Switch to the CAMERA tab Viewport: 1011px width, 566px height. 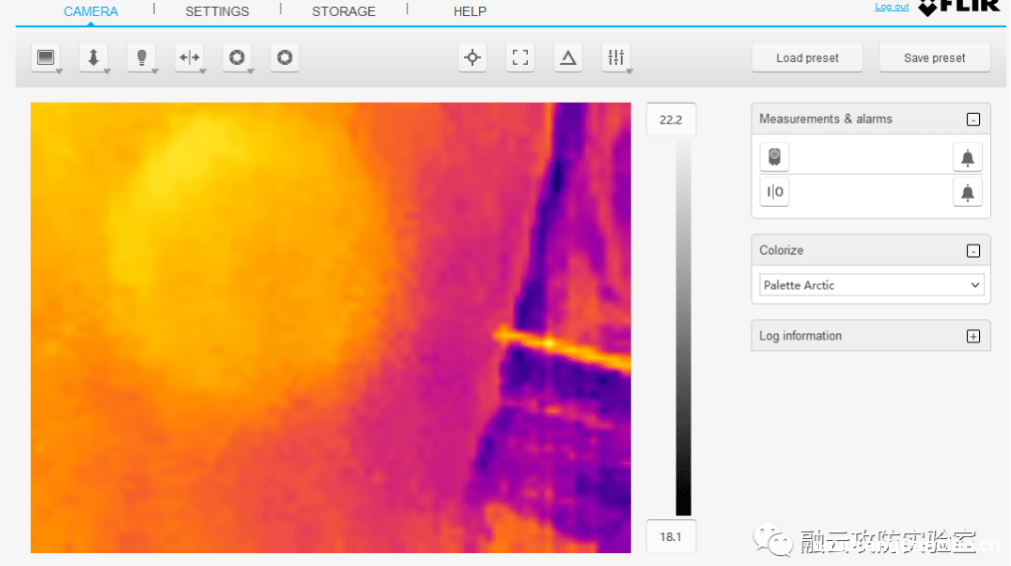tap(91, 12)
